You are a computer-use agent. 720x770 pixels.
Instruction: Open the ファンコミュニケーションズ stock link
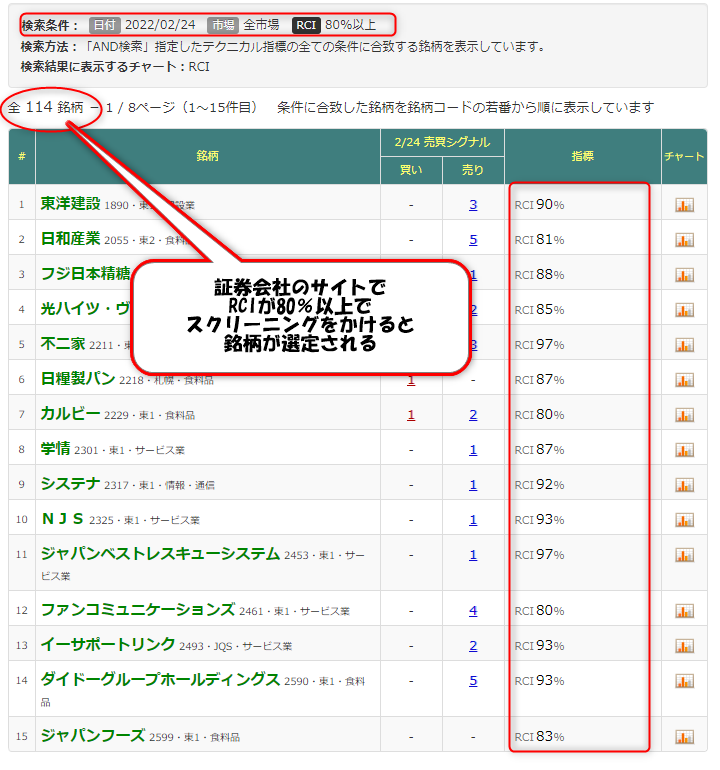click(138, 609)
